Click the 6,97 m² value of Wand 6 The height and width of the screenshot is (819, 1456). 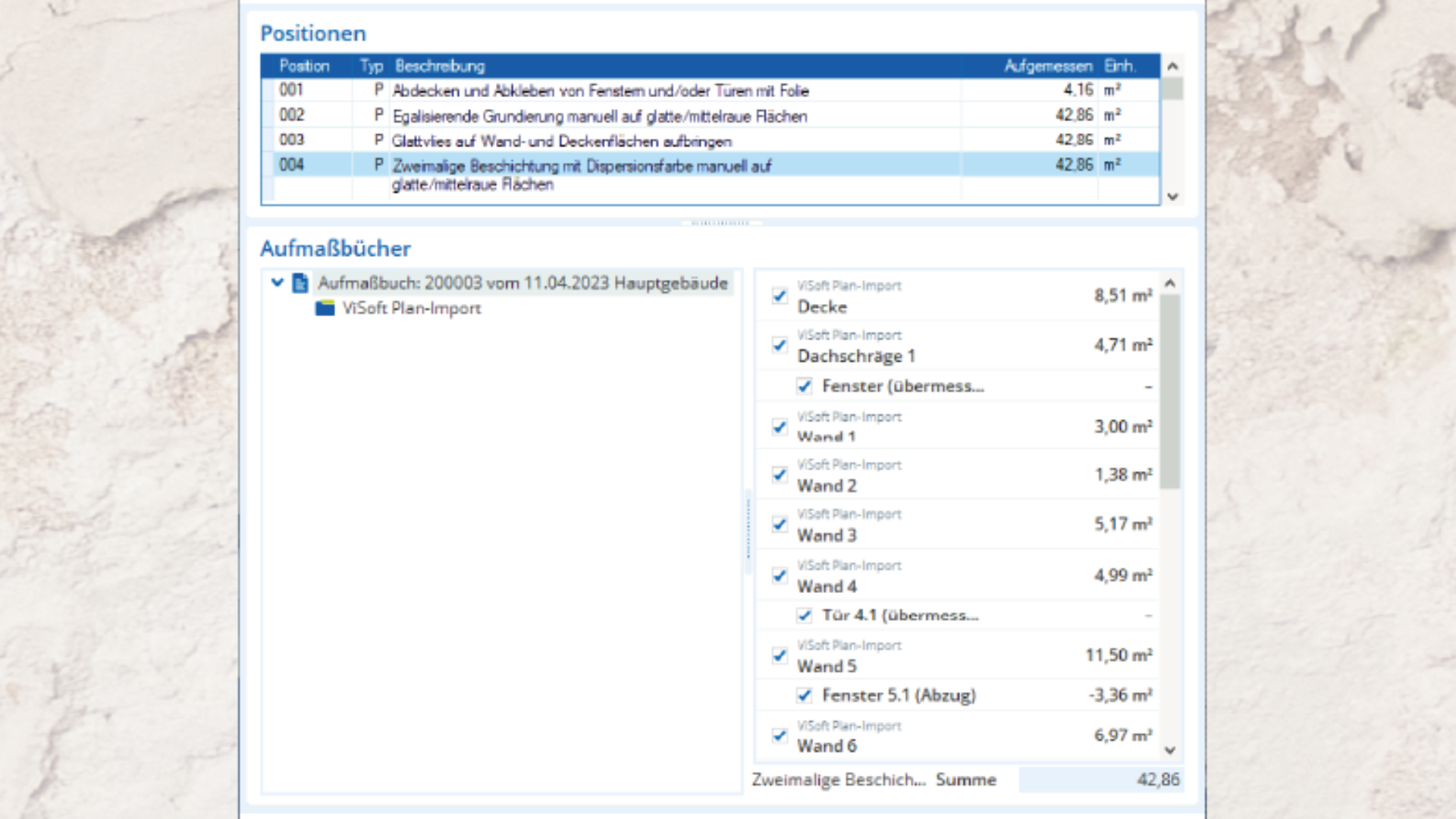coord(1123,736)
